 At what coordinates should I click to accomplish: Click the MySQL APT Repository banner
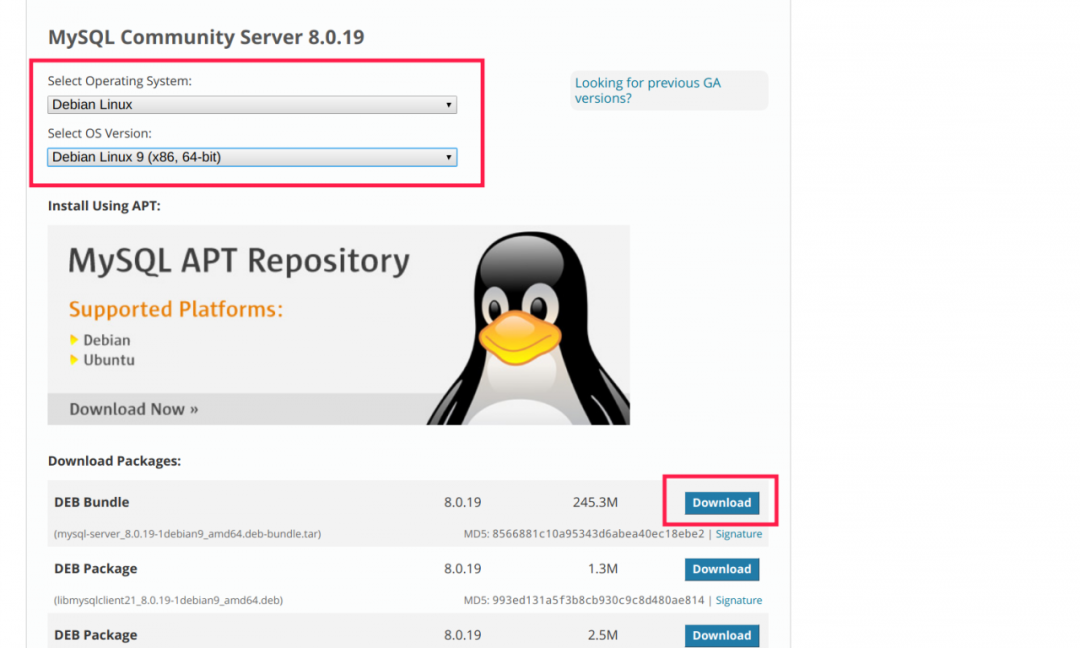click(x=338, y=324)
